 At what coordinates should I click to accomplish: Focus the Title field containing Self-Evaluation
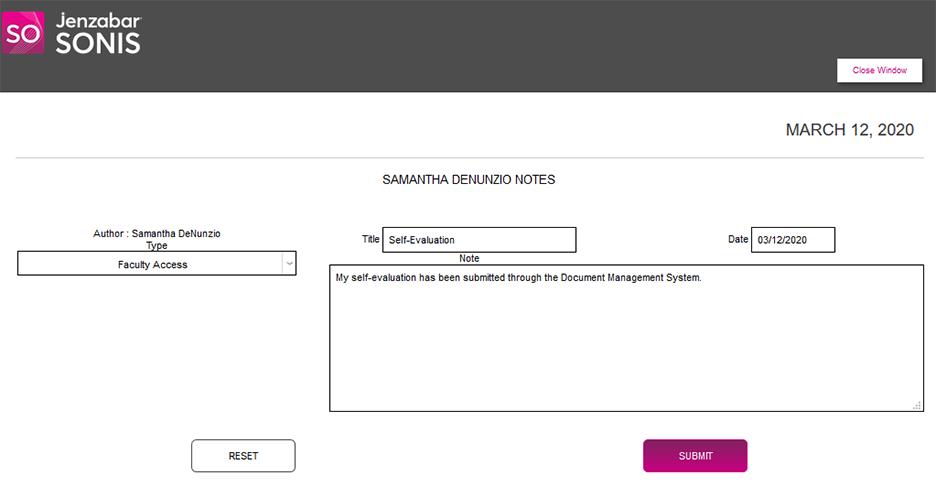(479, 240)
